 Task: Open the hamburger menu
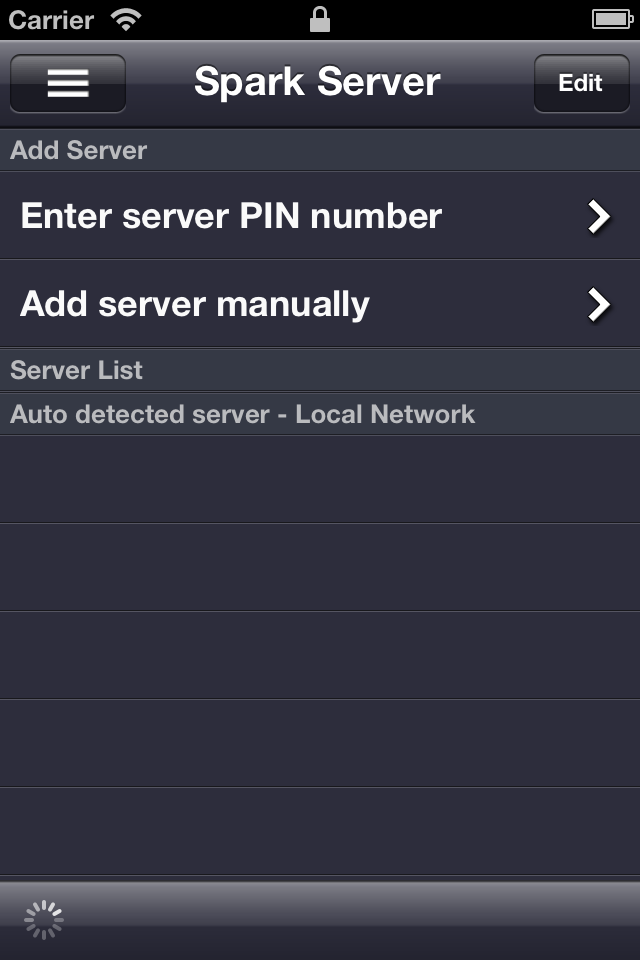tap(68, 83)
